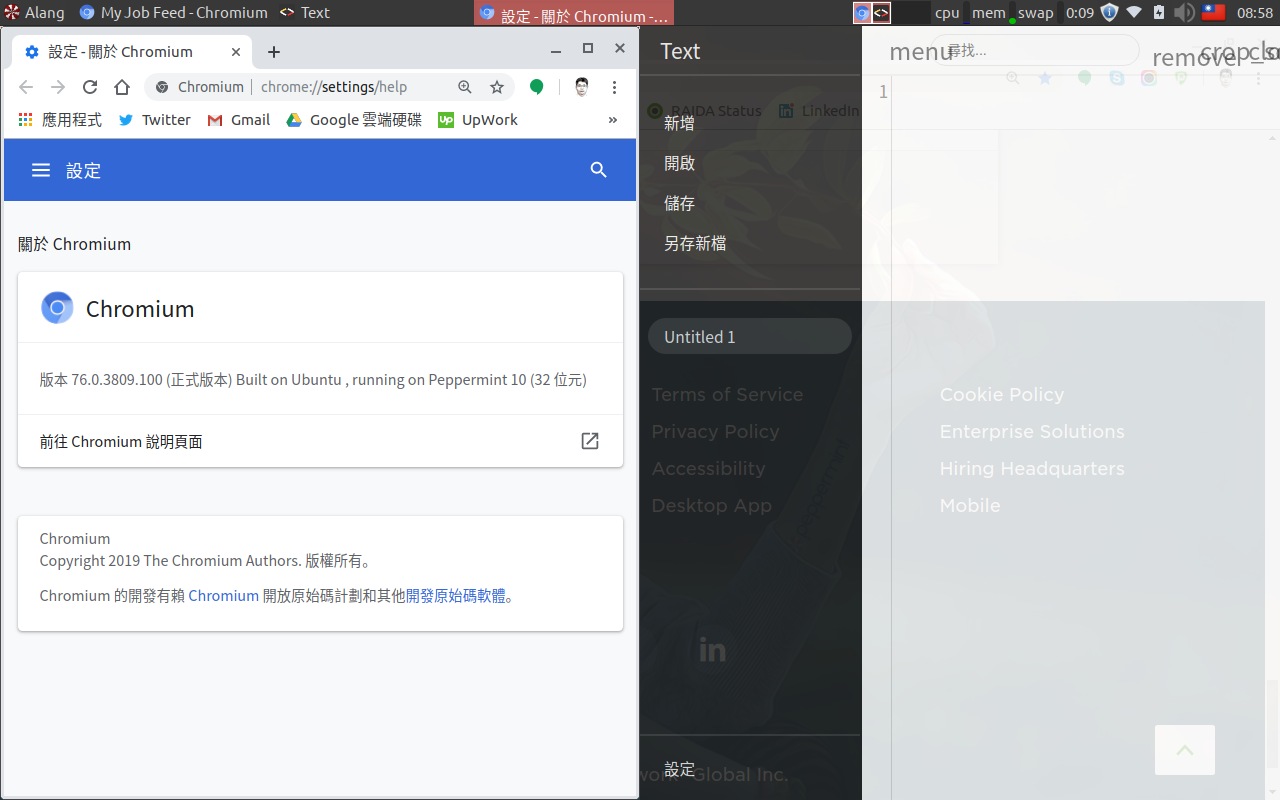The height and width of the screenshot is (800, 1280).
Task: Click the chrome://settings/help address field
Action: click(334, 87)
